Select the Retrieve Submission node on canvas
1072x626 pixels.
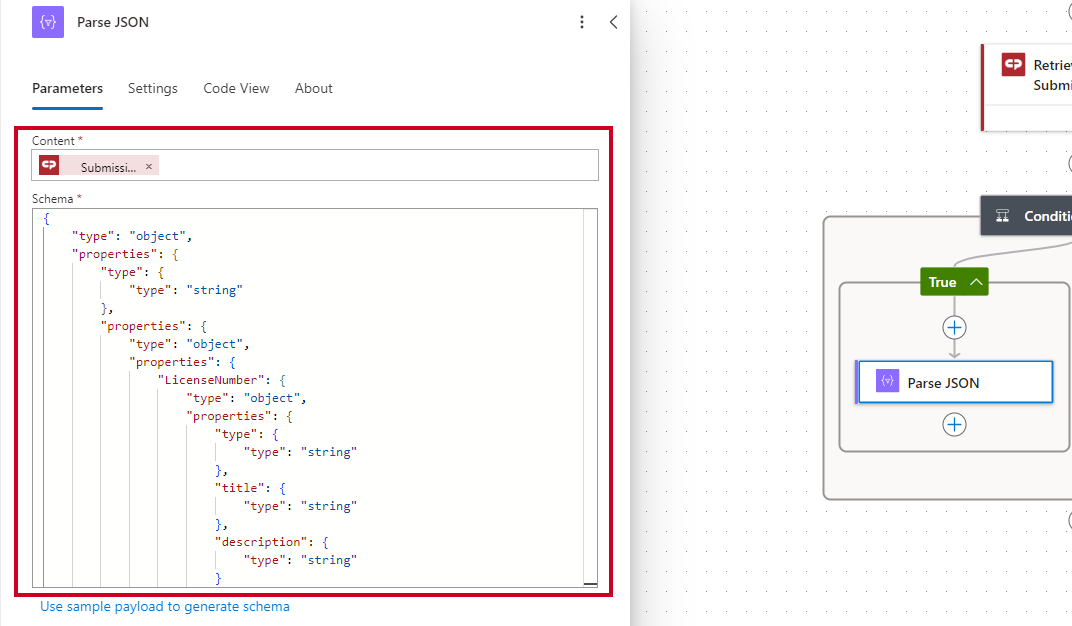[x=1027, y=87]
